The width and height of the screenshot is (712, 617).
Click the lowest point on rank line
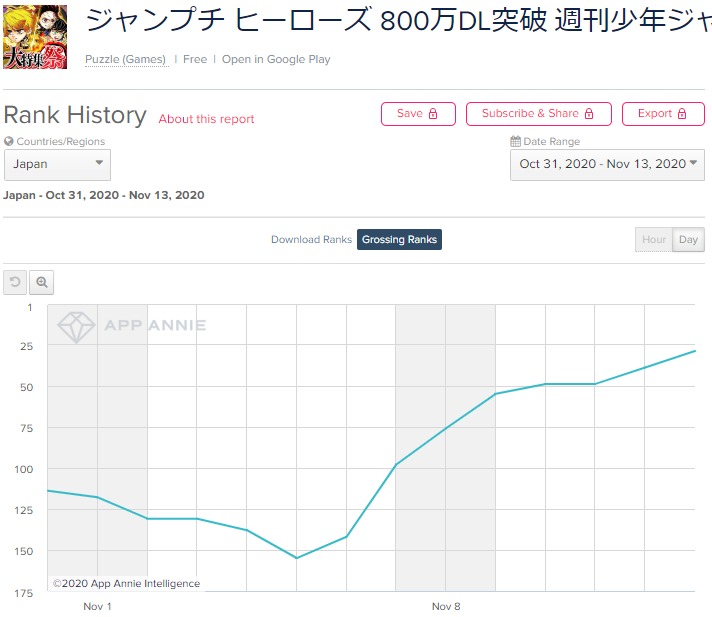click(x=297, y=558)
